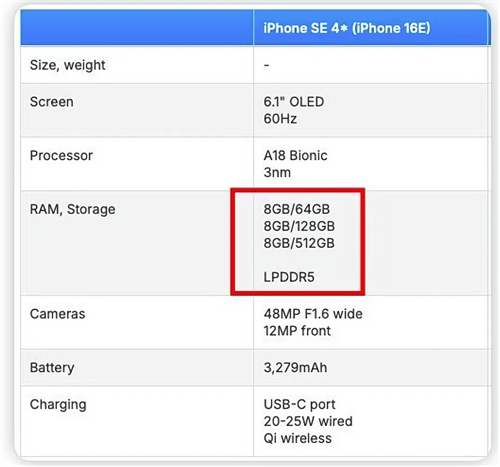Select the 3nm process text
The image size is (500, 467).
pos(277,172)
